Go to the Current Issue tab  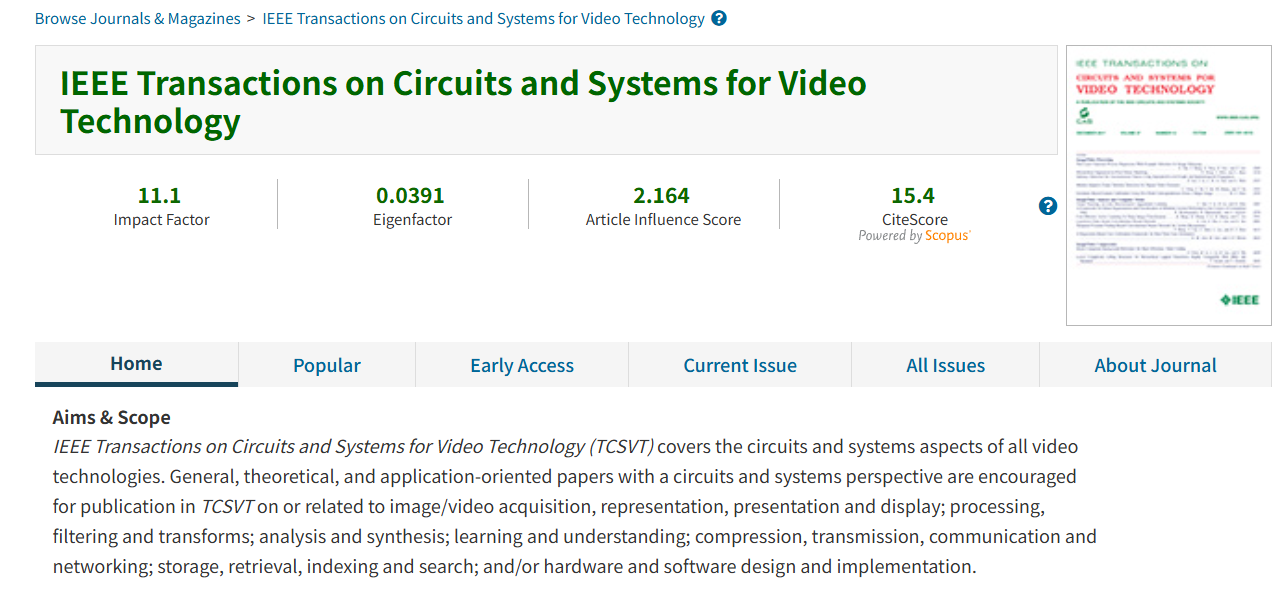[x=740, y=366]
